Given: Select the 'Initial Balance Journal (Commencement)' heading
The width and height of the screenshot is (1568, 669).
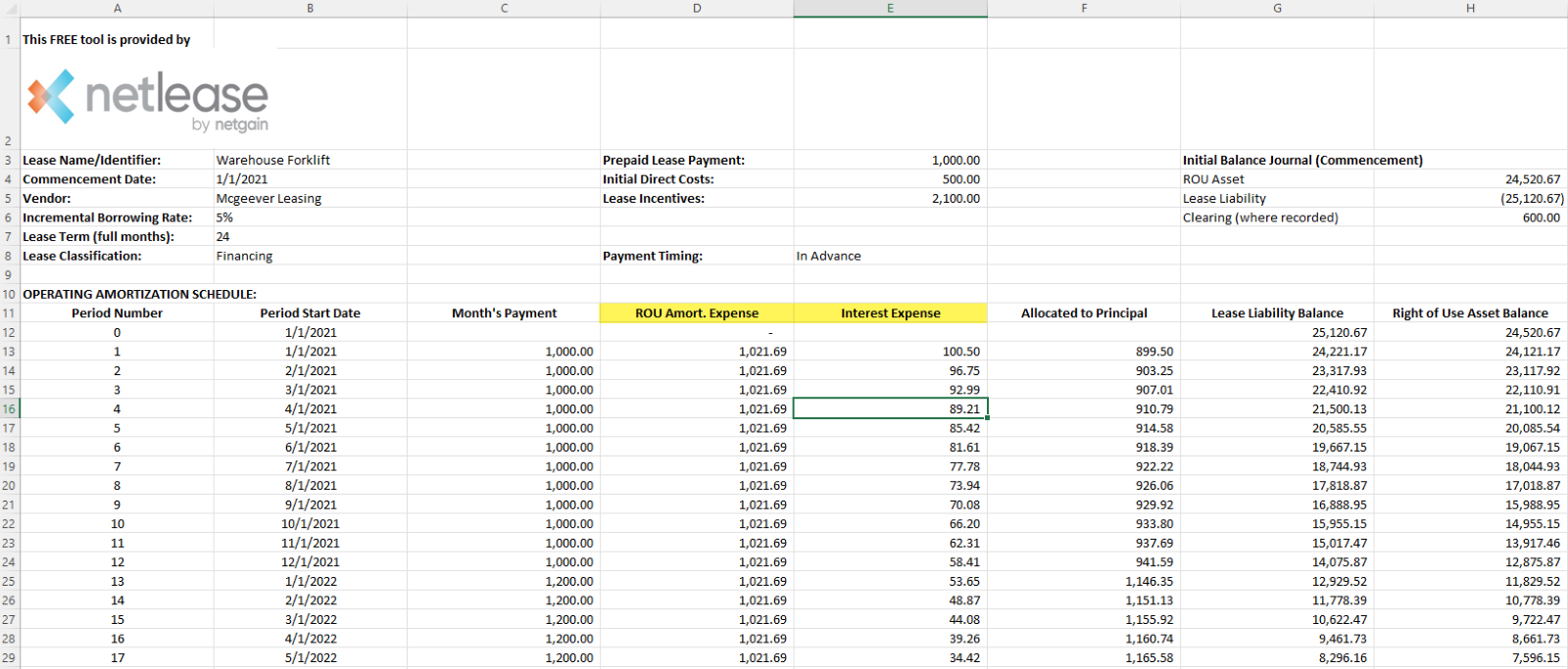Looking at the screenshot, I should point(1302,160).
